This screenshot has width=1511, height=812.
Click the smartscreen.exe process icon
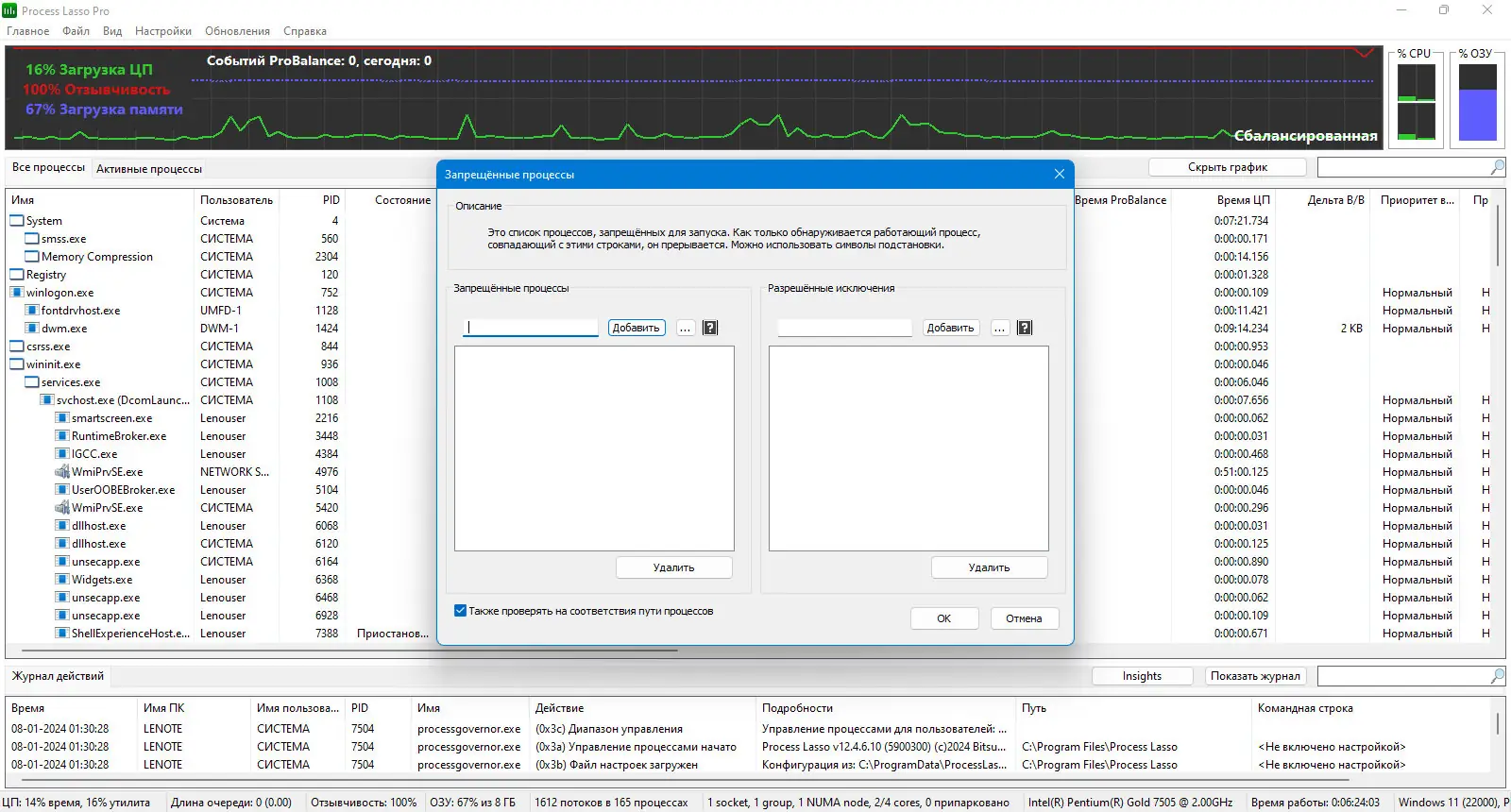pos(62,418)
